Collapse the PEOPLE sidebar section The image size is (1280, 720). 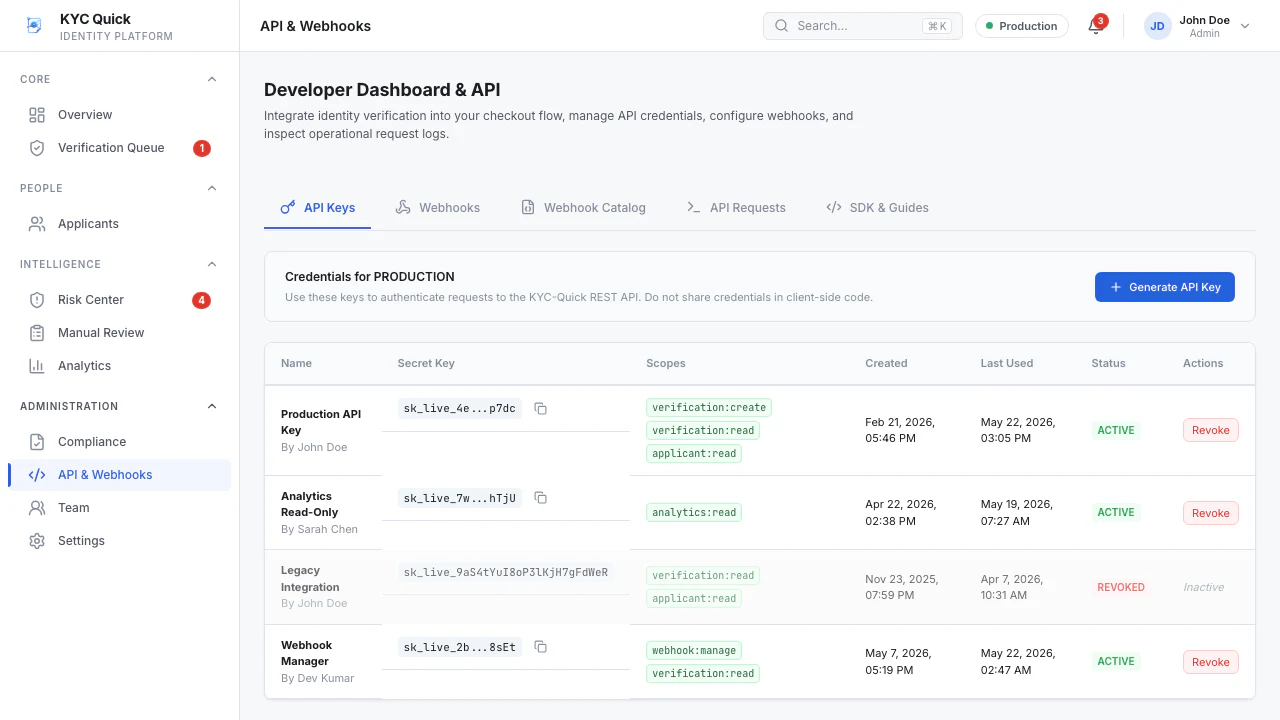(x=211, y=188)
